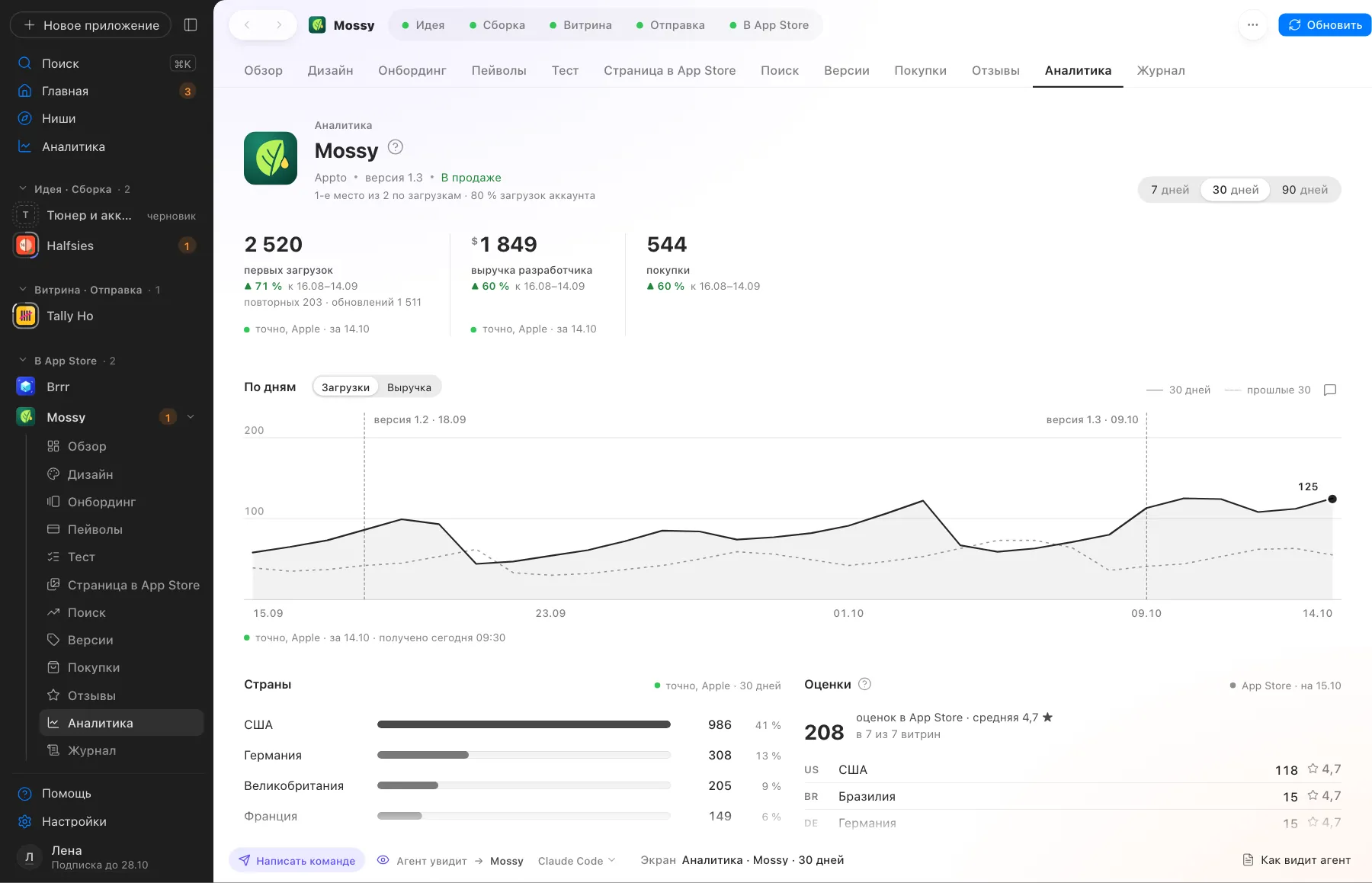The width and height of the screenshot is (1372, 883).
Task: Switch to the Журнал tab
Action: [1161, 70]
